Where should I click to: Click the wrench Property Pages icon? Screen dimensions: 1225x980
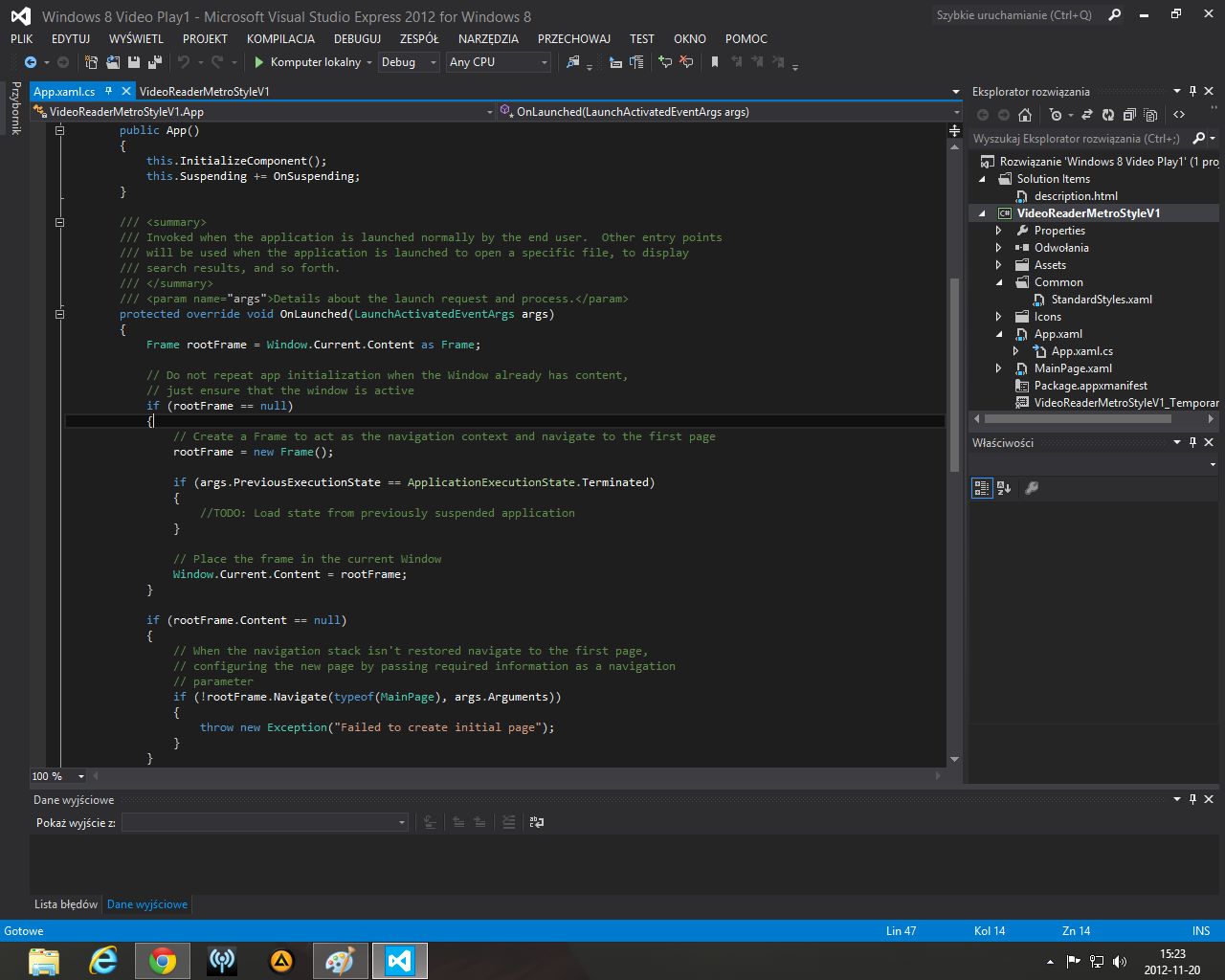tap(1032, 488)
